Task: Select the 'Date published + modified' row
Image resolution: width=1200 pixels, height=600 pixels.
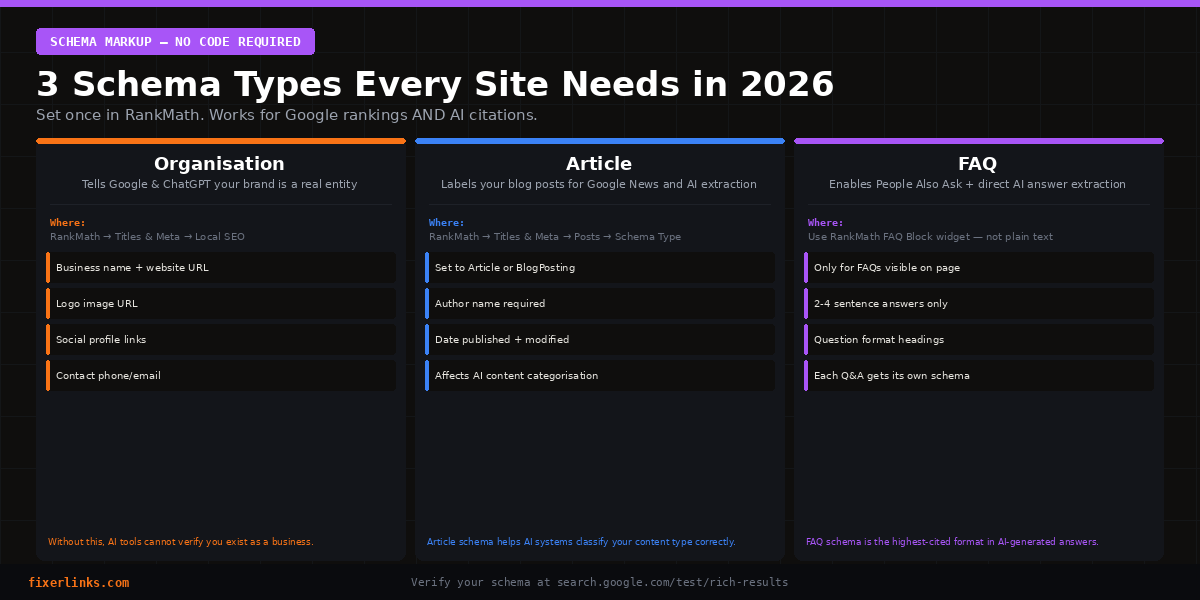Action: [x=600, y=340]
